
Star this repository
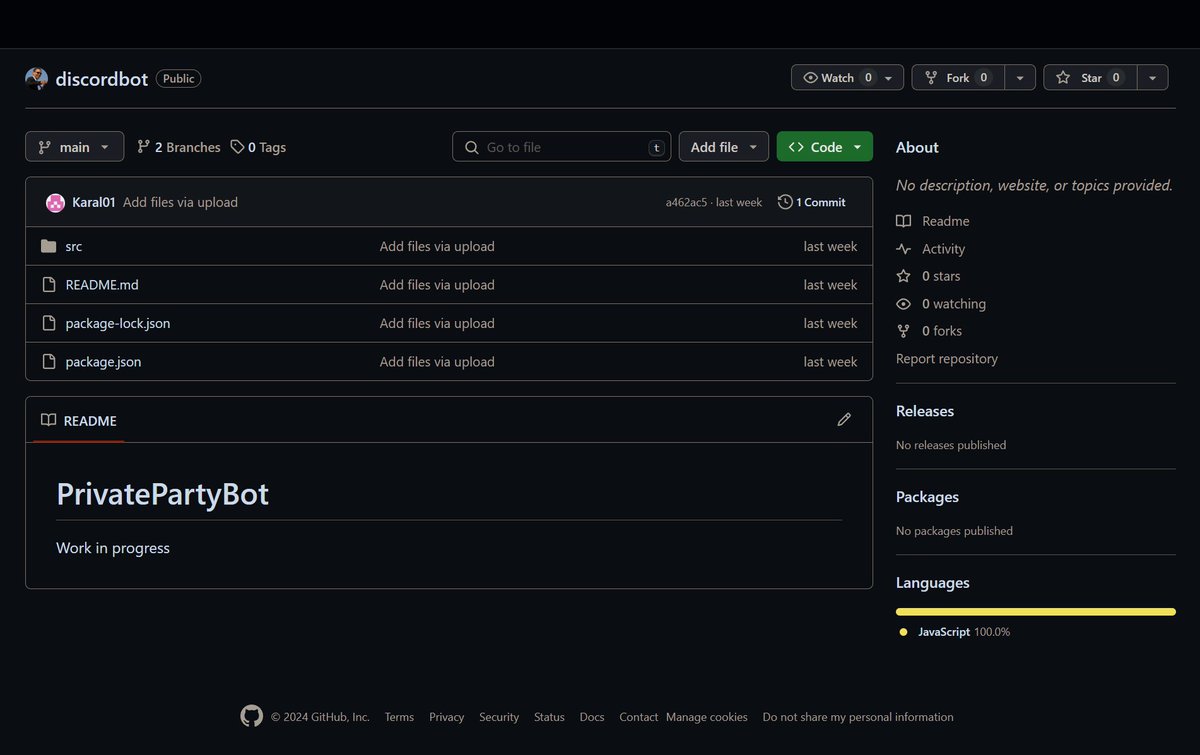[1090, 78]
